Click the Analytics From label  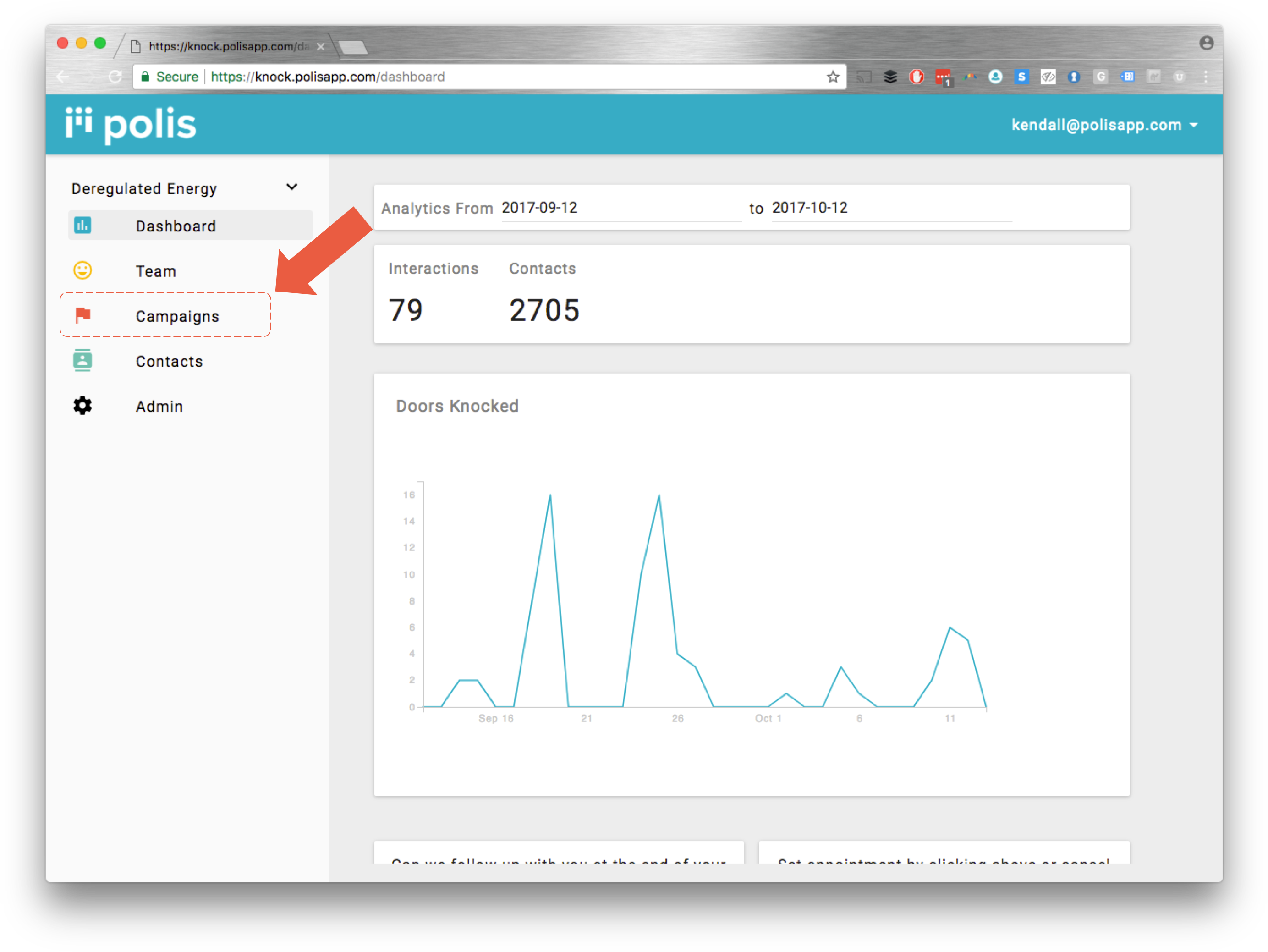point(437,208)
